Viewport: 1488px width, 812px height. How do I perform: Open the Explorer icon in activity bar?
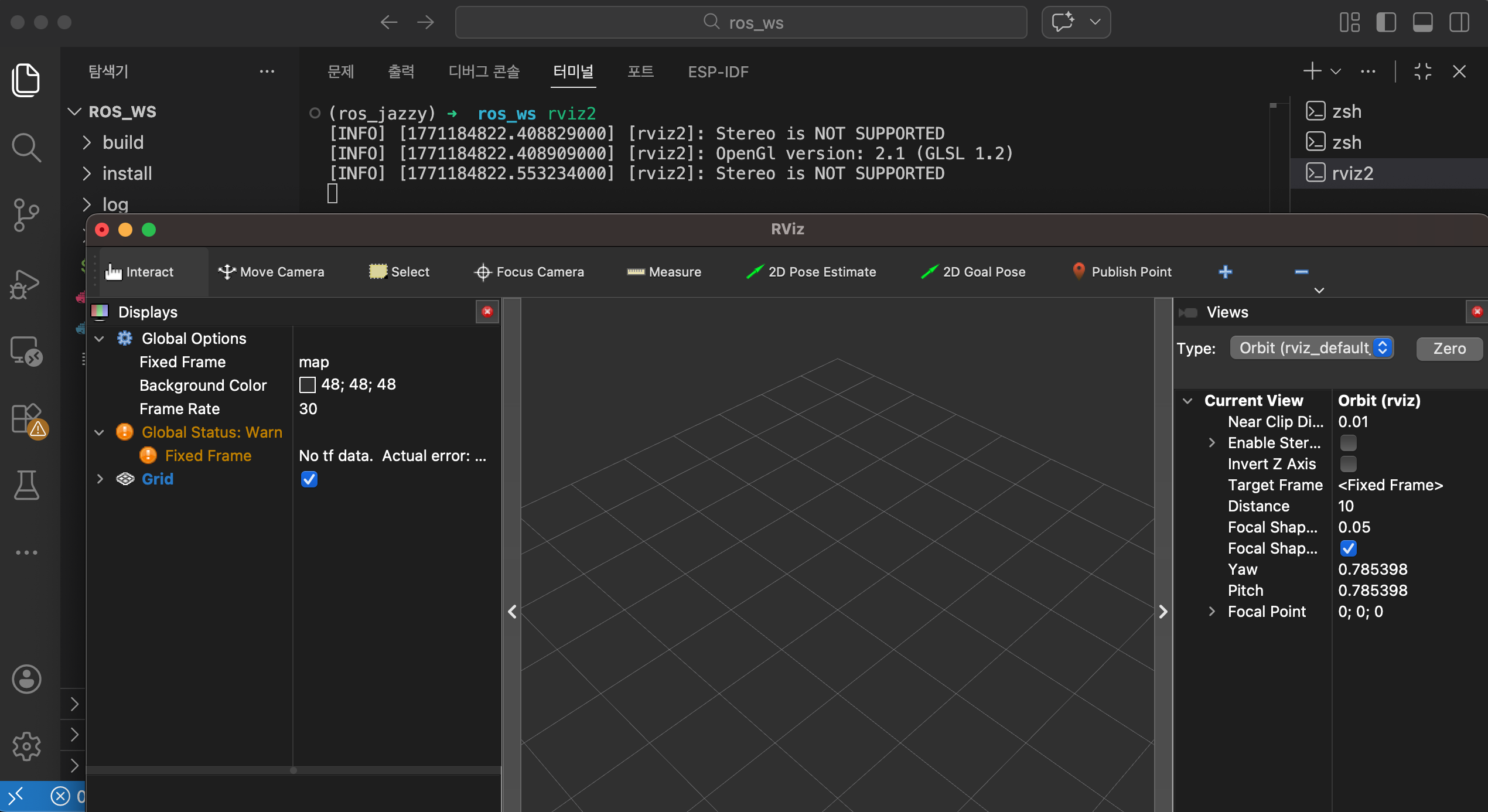[26, 80]
